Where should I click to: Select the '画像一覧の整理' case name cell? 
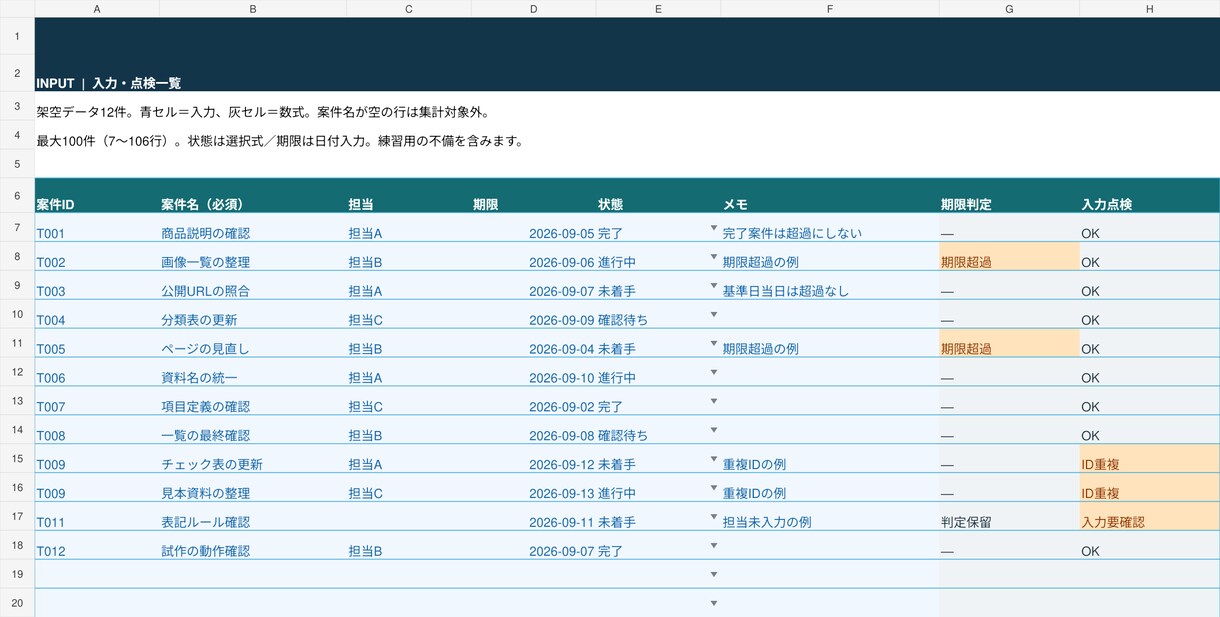253,257
